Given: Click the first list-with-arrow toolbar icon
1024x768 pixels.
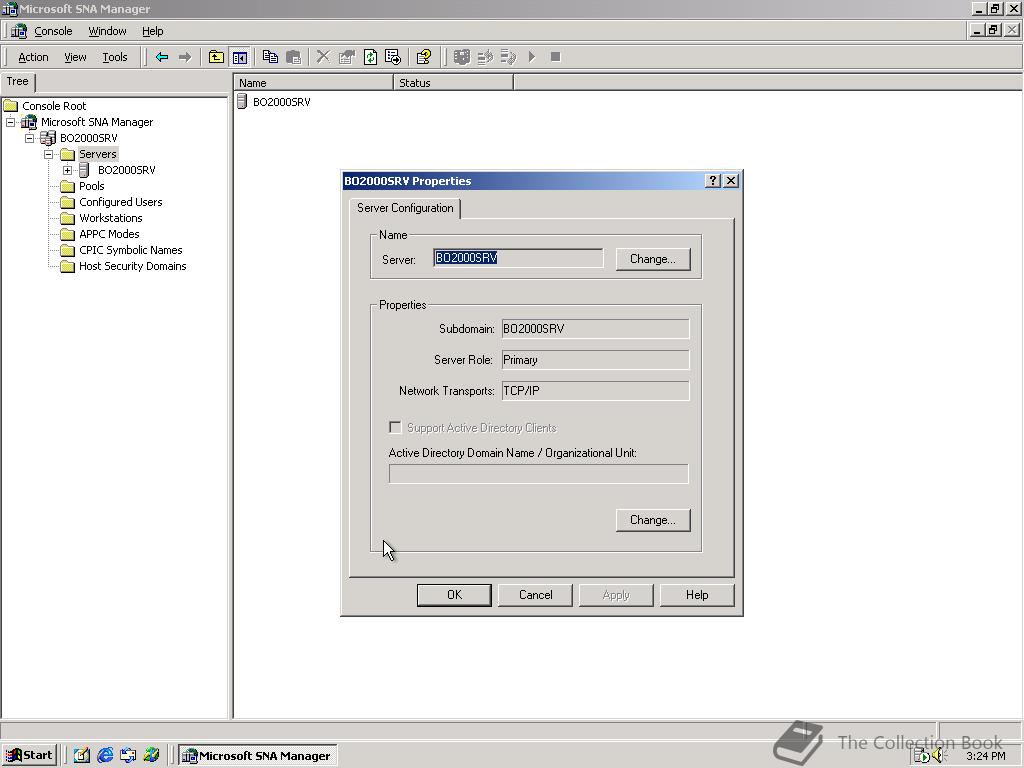Looking at the screenshot, I should [485, 57].
